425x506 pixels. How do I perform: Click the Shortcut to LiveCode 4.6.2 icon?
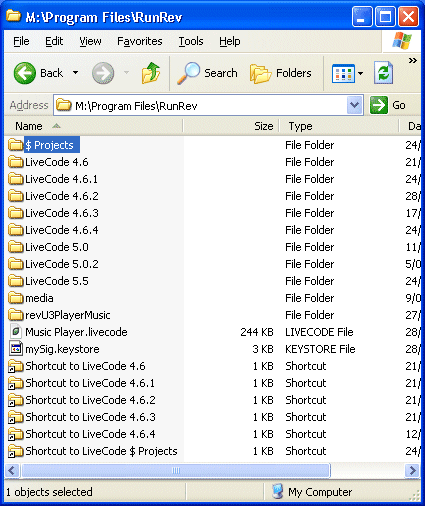15,400
